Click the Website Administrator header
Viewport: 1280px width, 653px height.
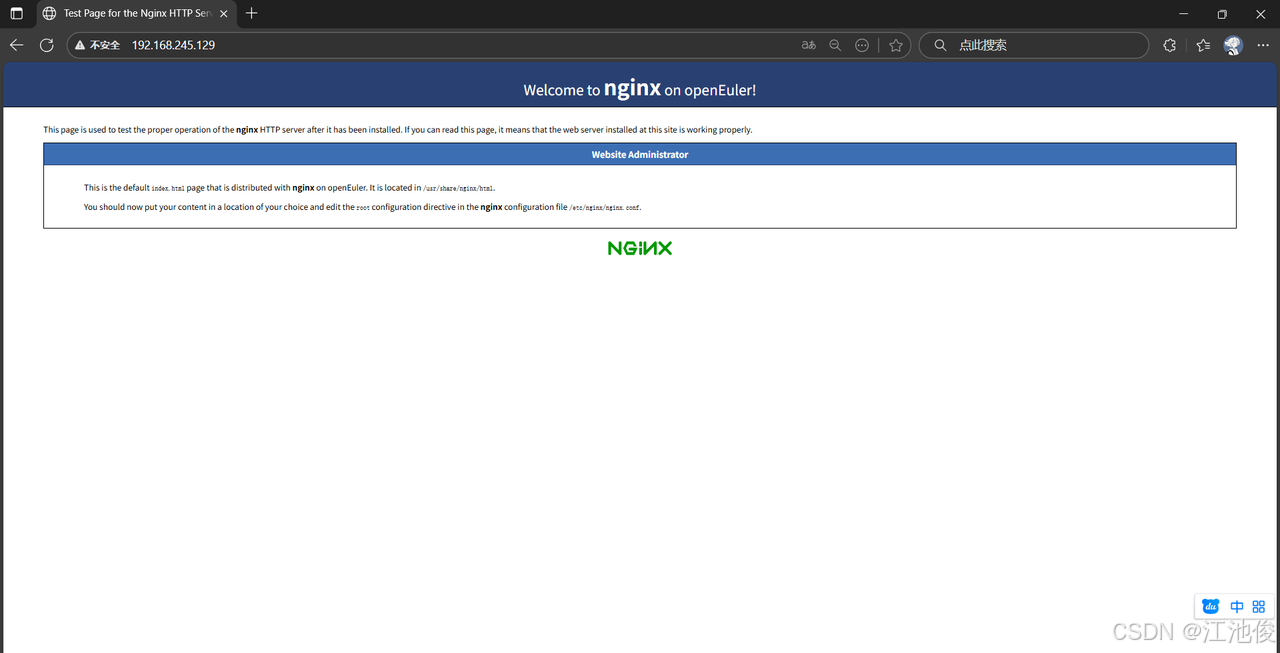coord(640,155)
